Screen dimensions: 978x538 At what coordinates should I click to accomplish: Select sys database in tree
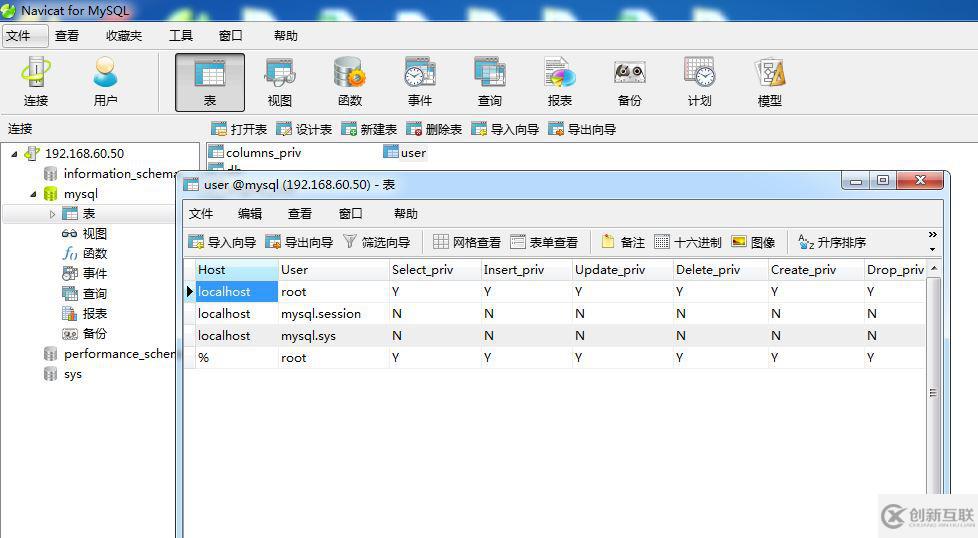click(64, 374)
